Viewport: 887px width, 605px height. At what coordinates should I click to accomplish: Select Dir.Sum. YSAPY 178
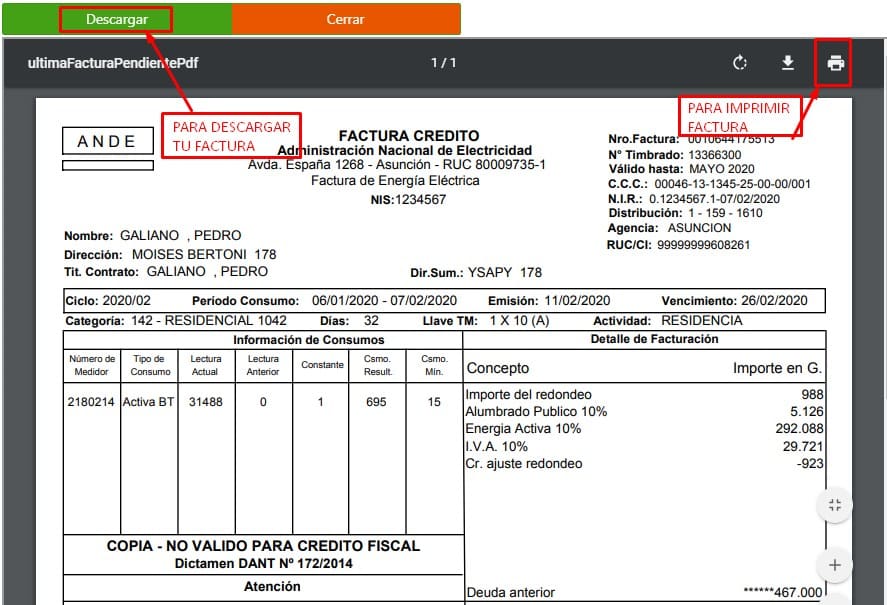click(476, 273)
